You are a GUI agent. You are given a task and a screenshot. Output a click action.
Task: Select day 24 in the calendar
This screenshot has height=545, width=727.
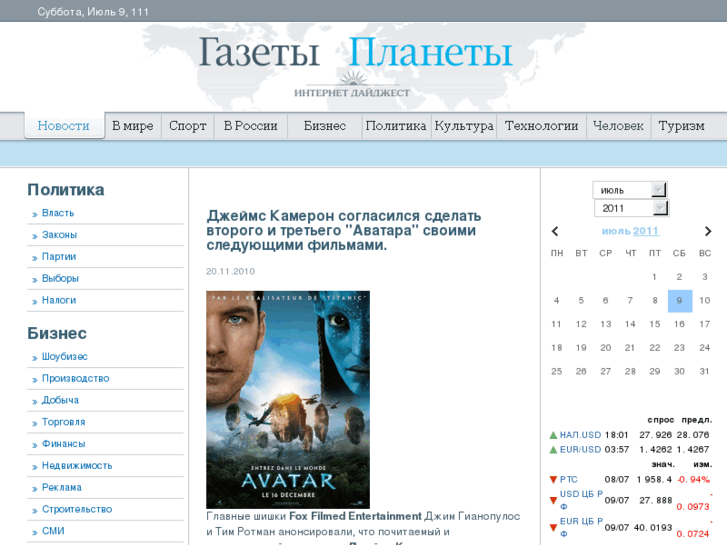tap(705, 348)
